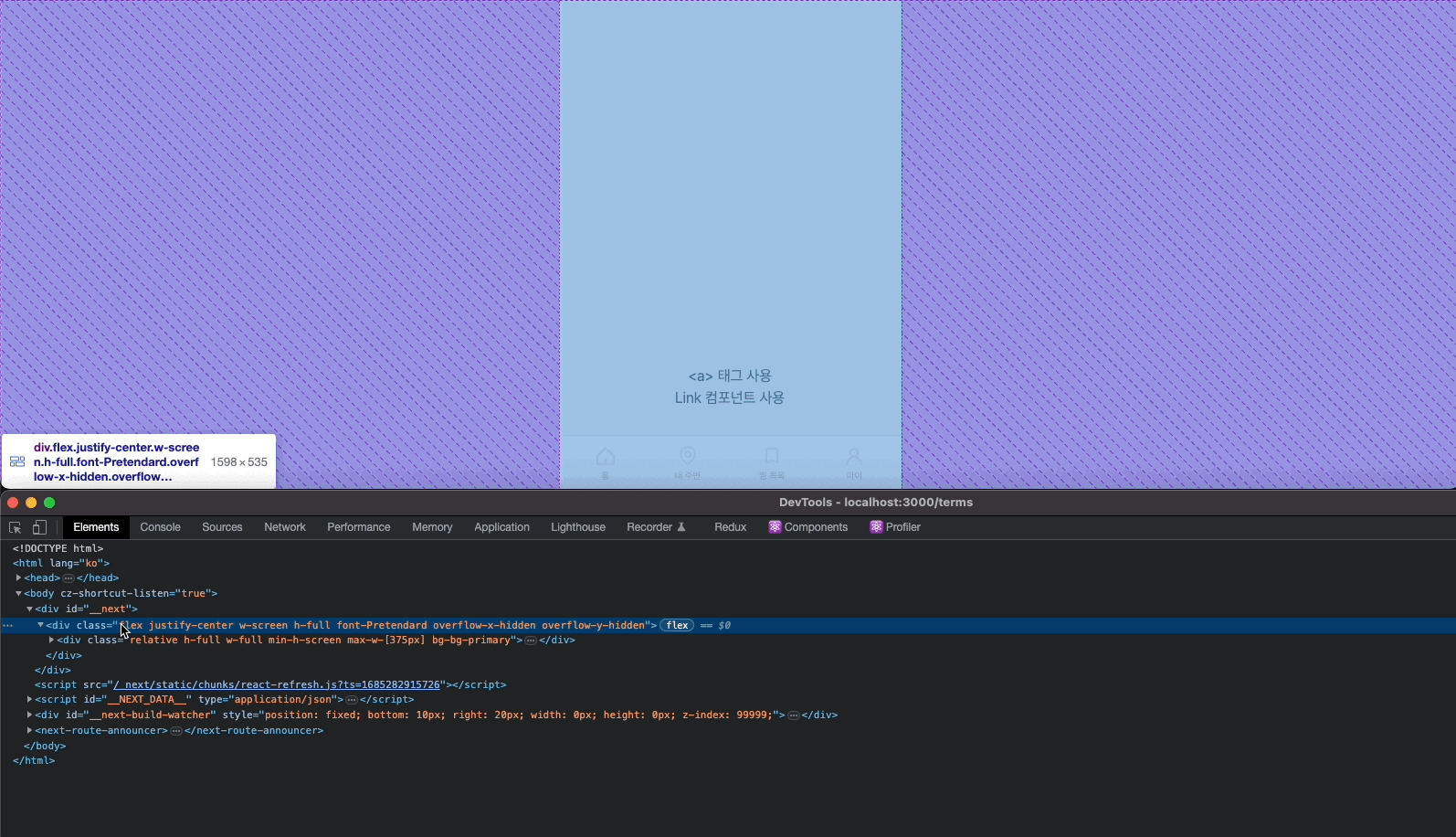Screen dimensions: 1456x837
Task: Open the React Components tab
Action: (808, 527)
